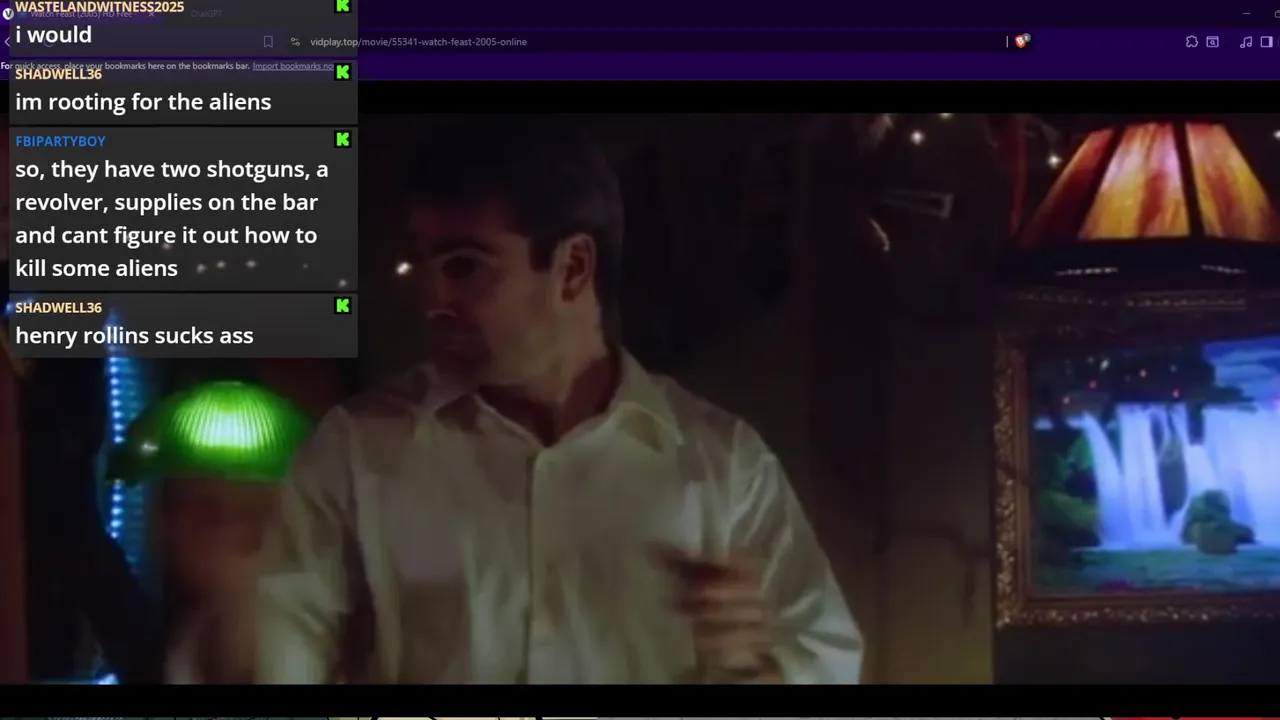Click the Kick badge on WASTELANDWITNESS2025's message
1280x720 pixels.
point(343,6)
